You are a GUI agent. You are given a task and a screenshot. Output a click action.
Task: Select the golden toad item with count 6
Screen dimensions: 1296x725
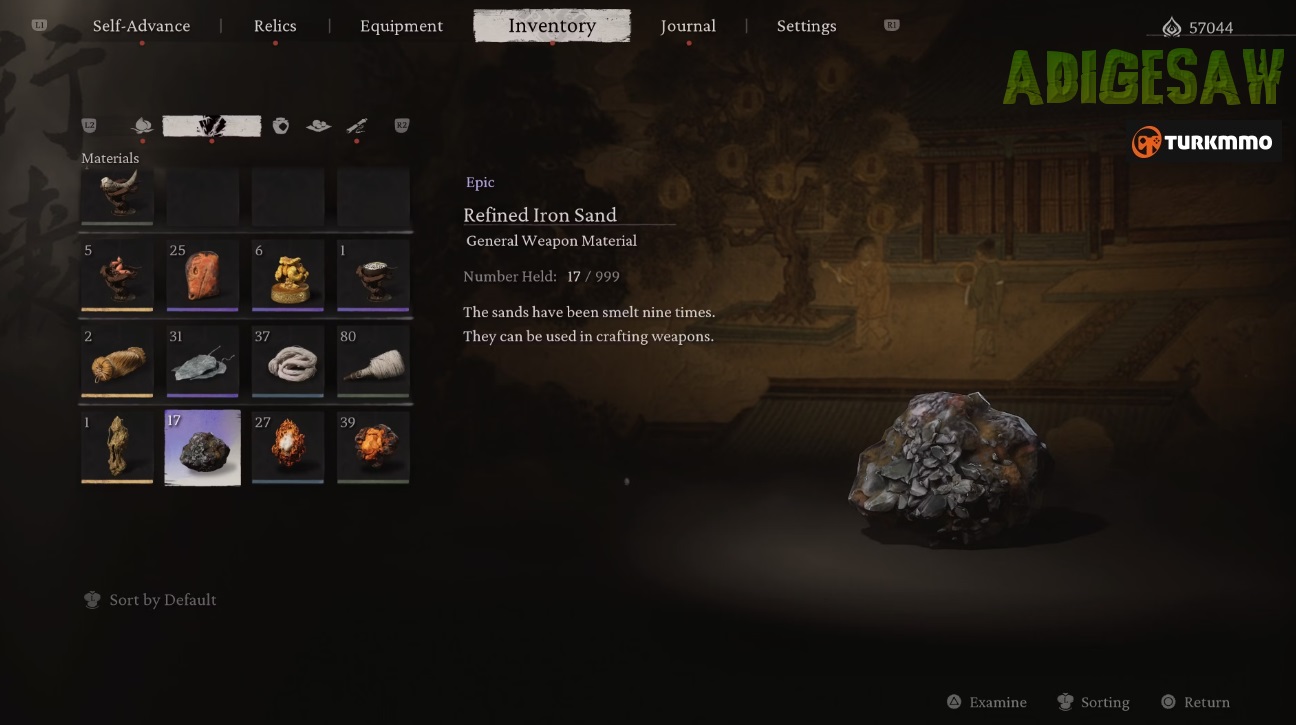point(288,275)
